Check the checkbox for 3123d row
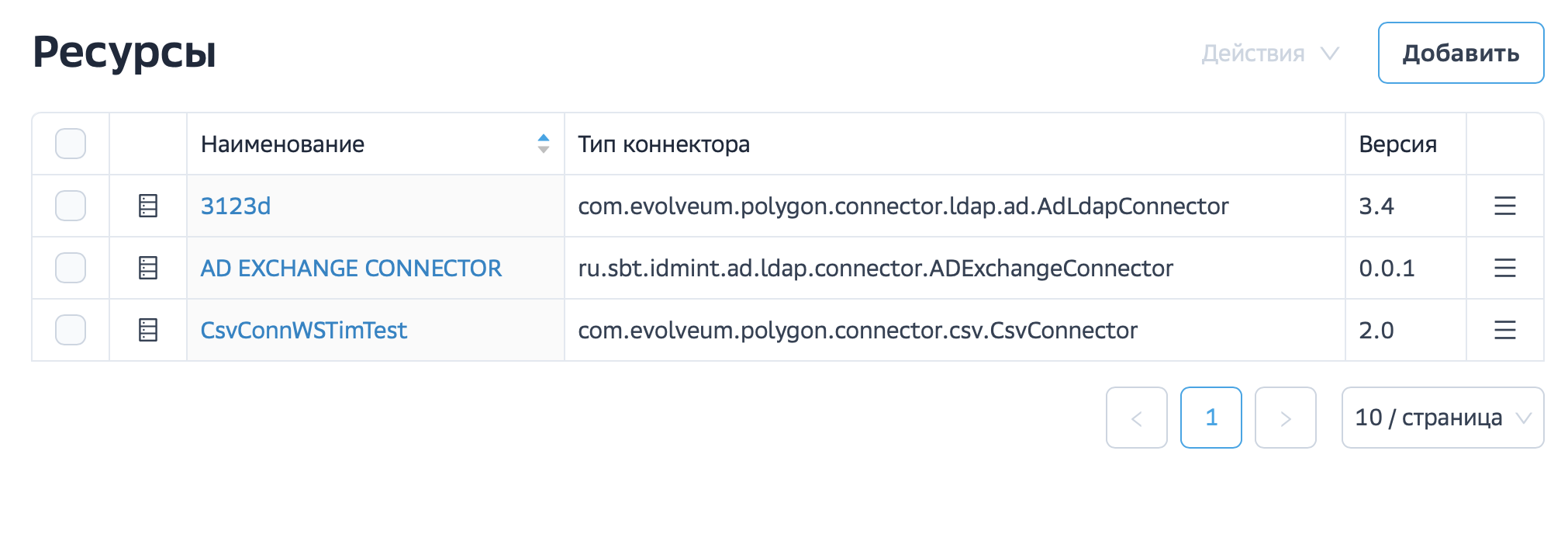 point(71,206)
